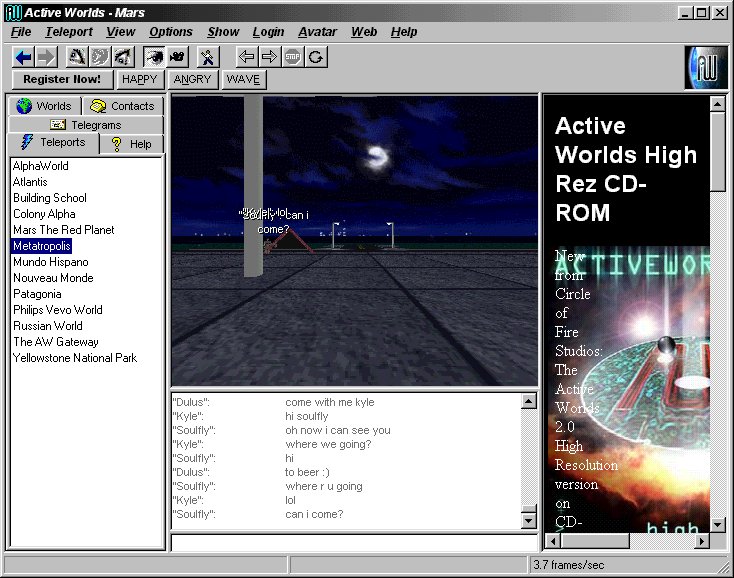Switch to the Teleports tab
The width and height of the screenshot is (734, 578).
coord(54,143)
